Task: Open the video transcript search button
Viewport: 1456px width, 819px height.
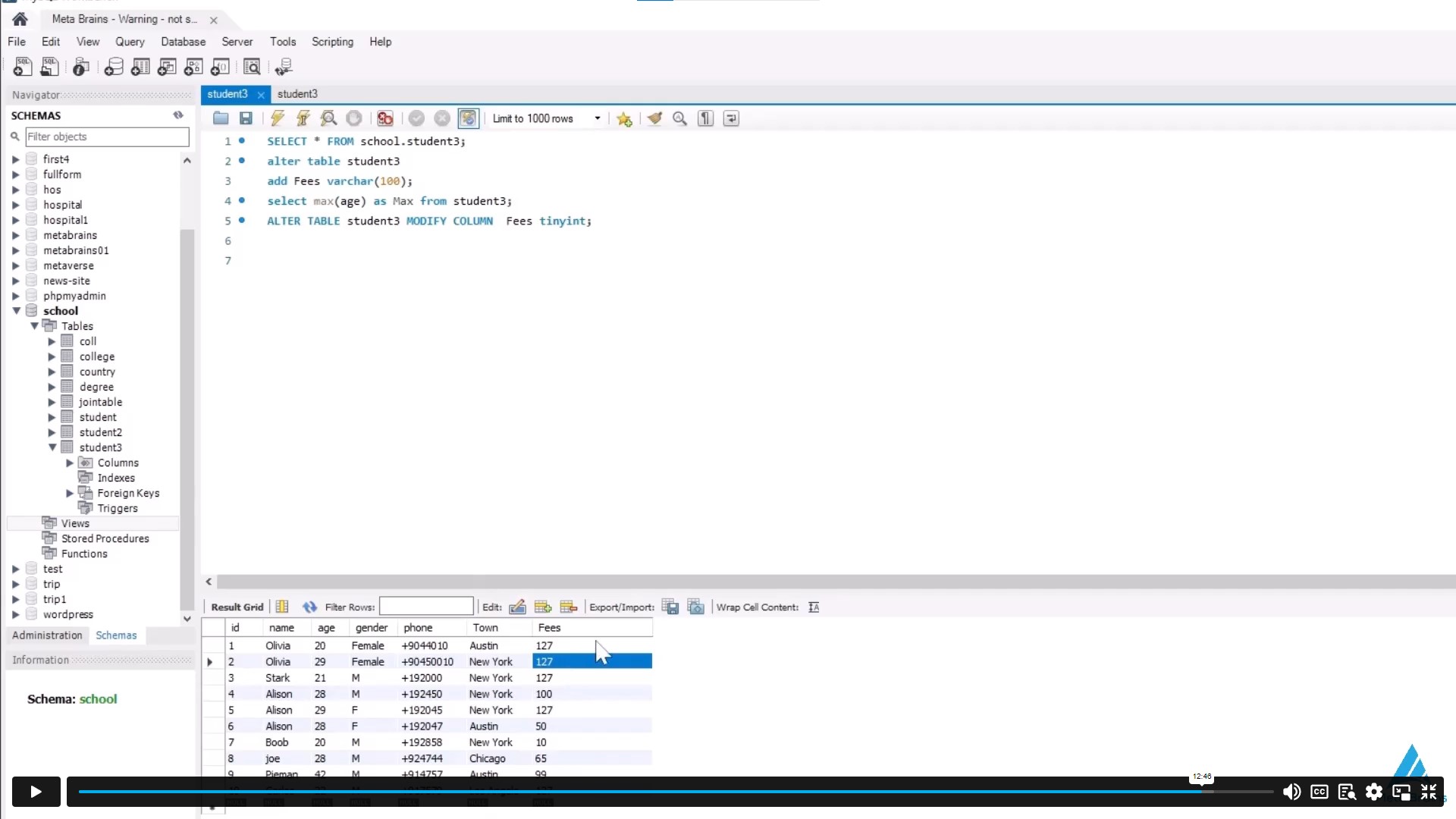Action: (1347, 792)
